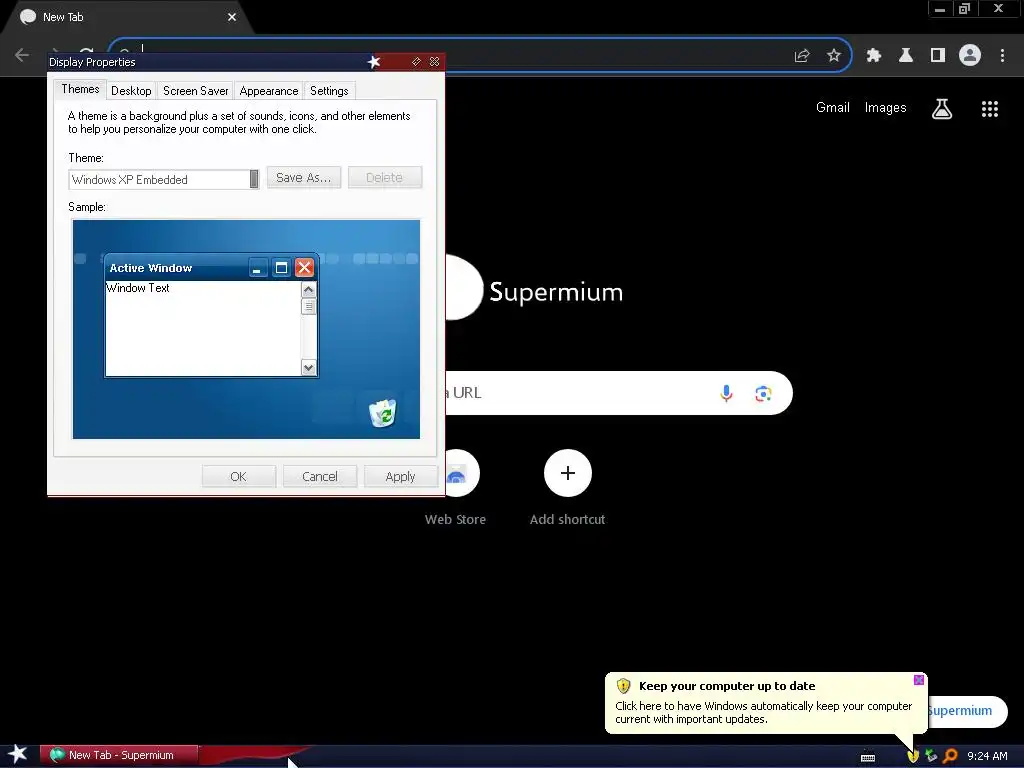Screen dimensions: 1024x768
Task: Open the Web Store shortcut
Action: (x=456, y=488)
